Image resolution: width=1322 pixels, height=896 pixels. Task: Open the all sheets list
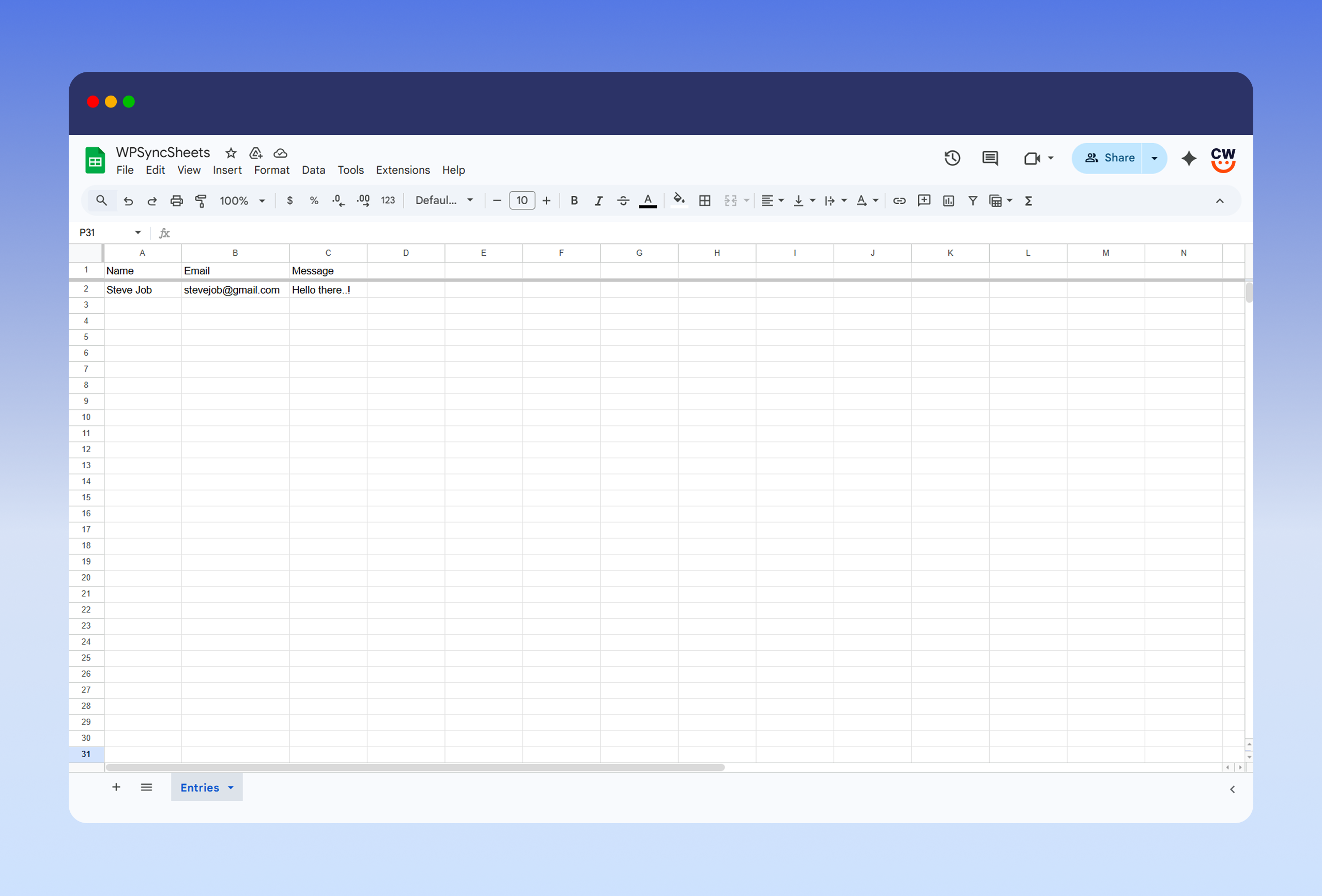click(x=146, y=787)
